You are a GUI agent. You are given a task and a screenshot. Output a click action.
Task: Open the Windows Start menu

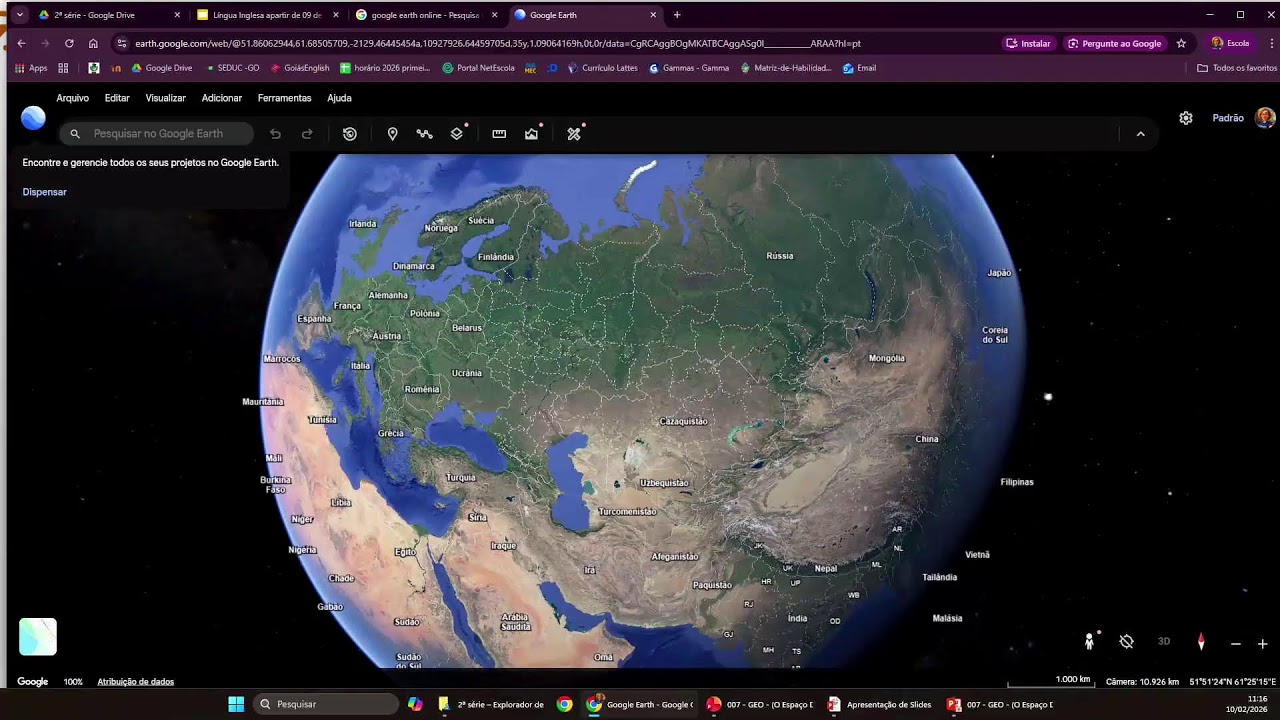(236, 704)
